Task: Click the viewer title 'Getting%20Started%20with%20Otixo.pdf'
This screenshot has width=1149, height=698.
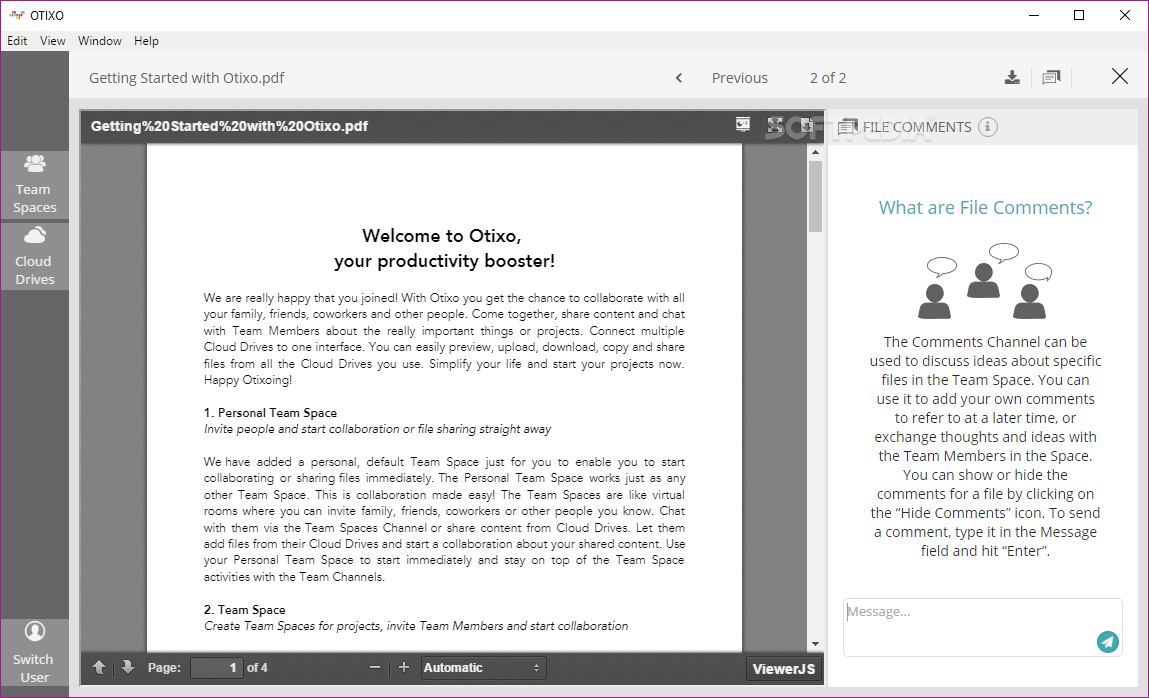Action: click(x=229, y=126)
